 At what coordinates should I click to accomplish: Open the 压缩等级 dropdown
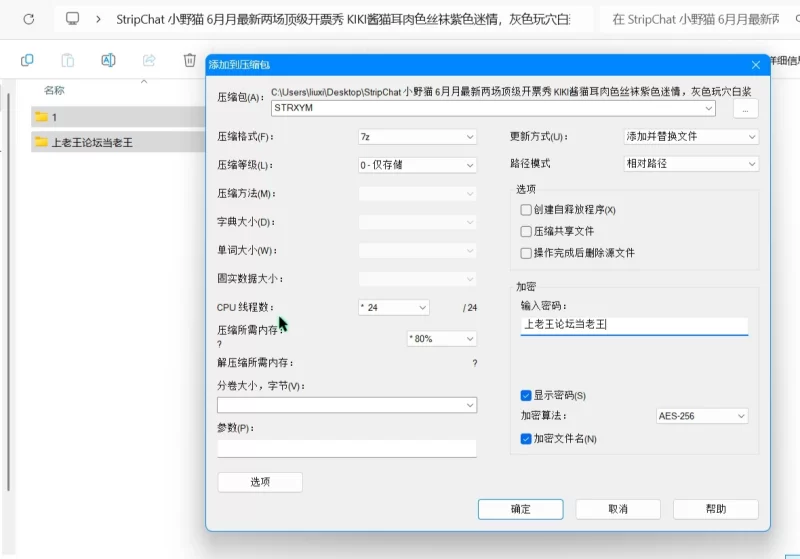coord(417,165)
